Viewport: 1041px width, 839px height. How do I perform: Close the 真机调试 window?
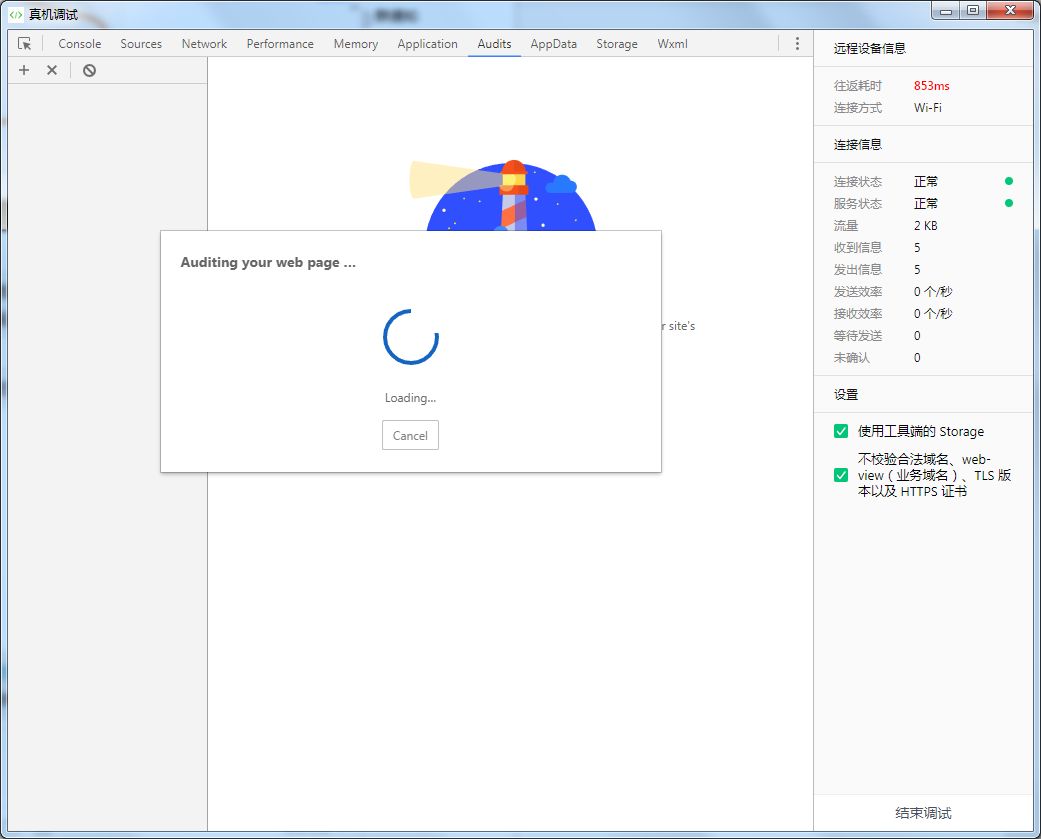[x=1010, y=11]
